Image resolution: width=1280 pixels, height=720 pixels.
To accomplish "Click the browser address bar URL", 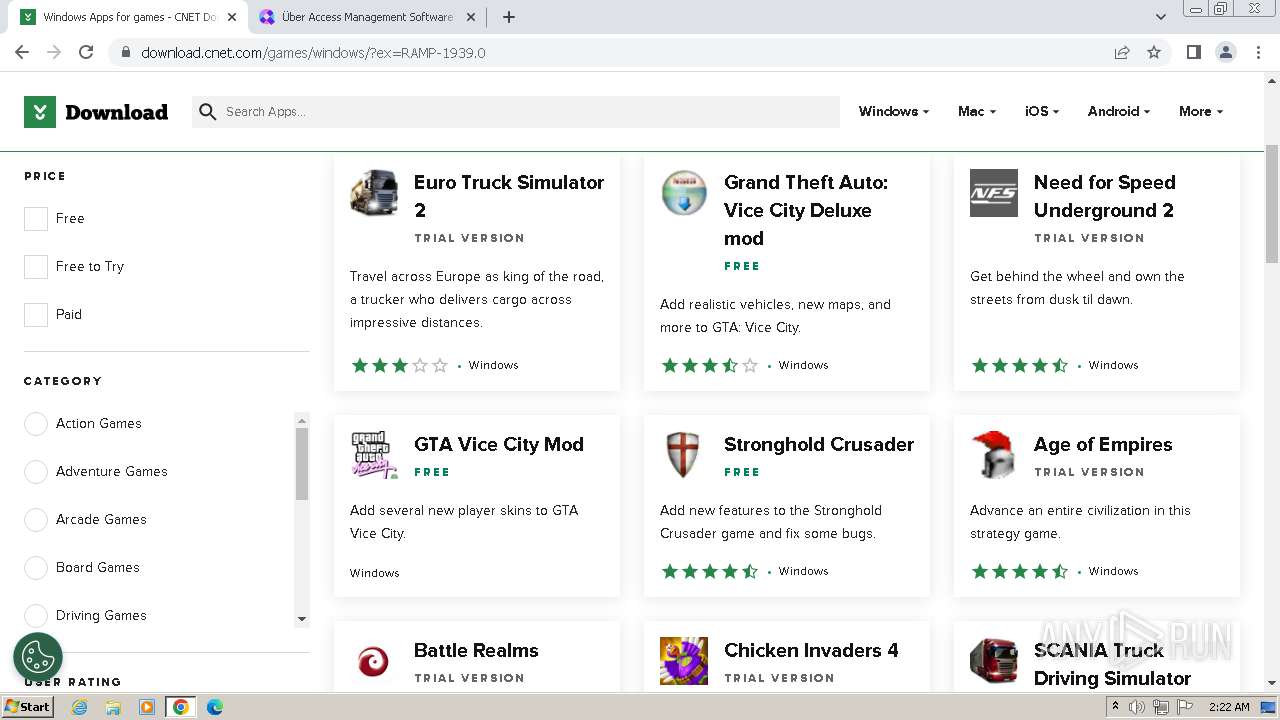I will [x=313, y=53].
